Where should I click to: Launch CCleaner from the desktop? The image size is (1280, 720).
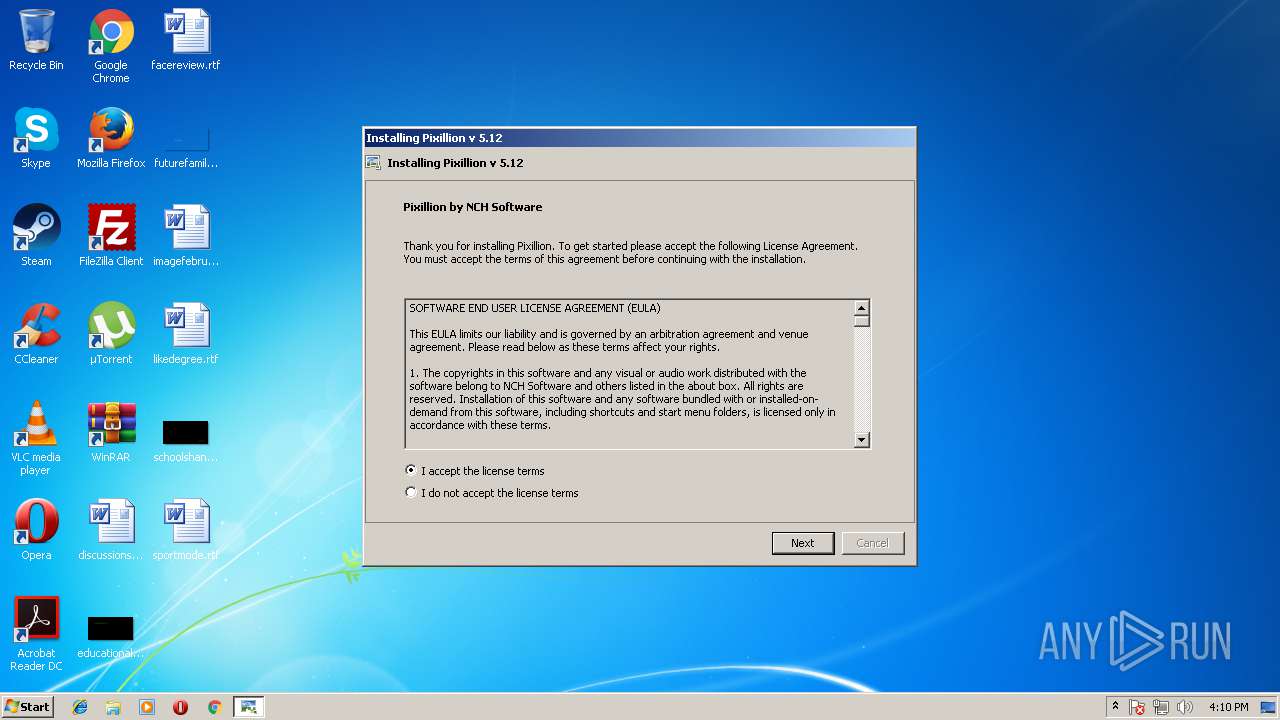pyautogui.click(x=36, y=334)
